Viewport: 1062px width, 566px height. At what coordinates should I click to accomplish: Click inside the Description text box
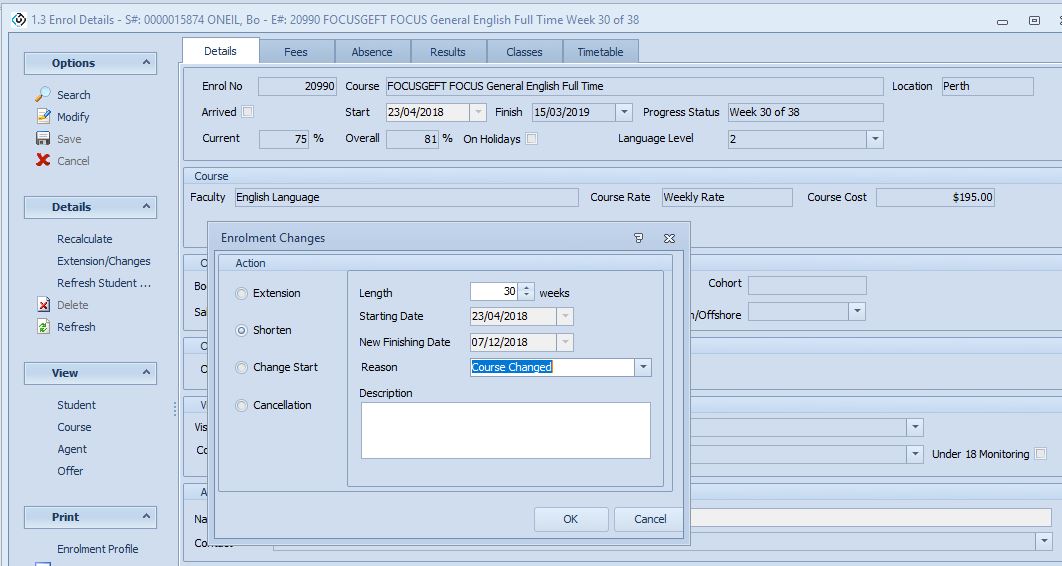(x=505, y=430)
